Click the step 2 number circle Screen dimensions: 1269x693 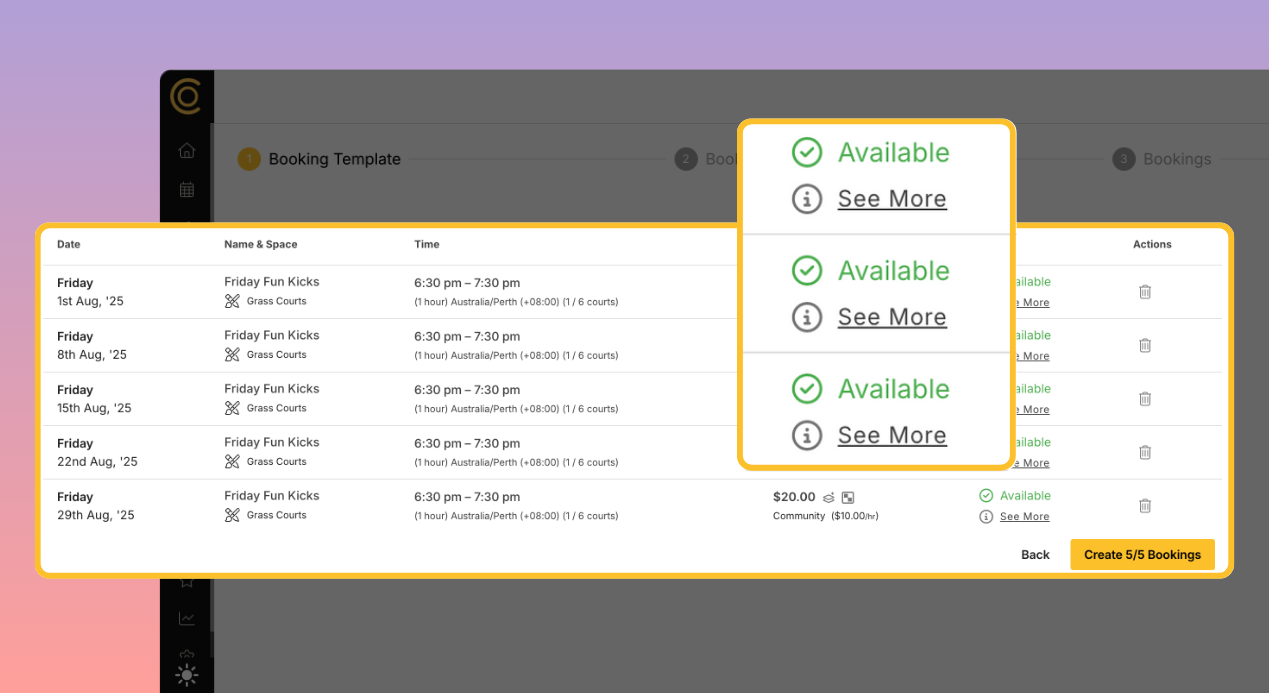click(685, 159)
